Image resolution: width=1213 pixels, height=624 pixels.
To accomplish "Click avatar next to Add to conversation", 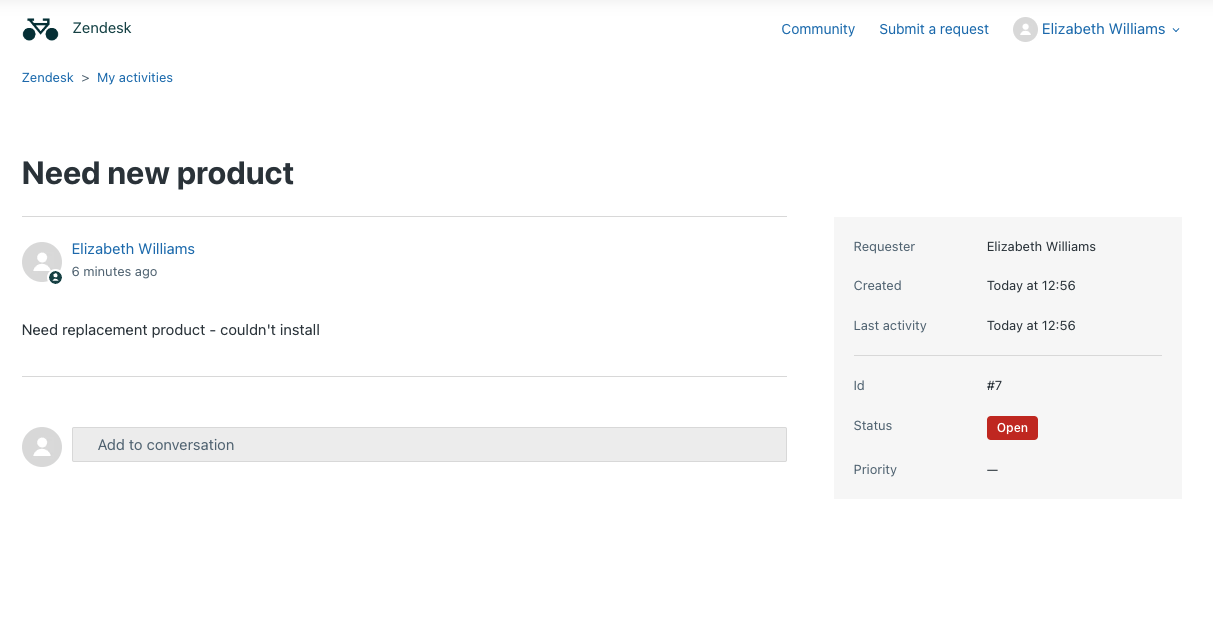I will [x=42, y=446].
